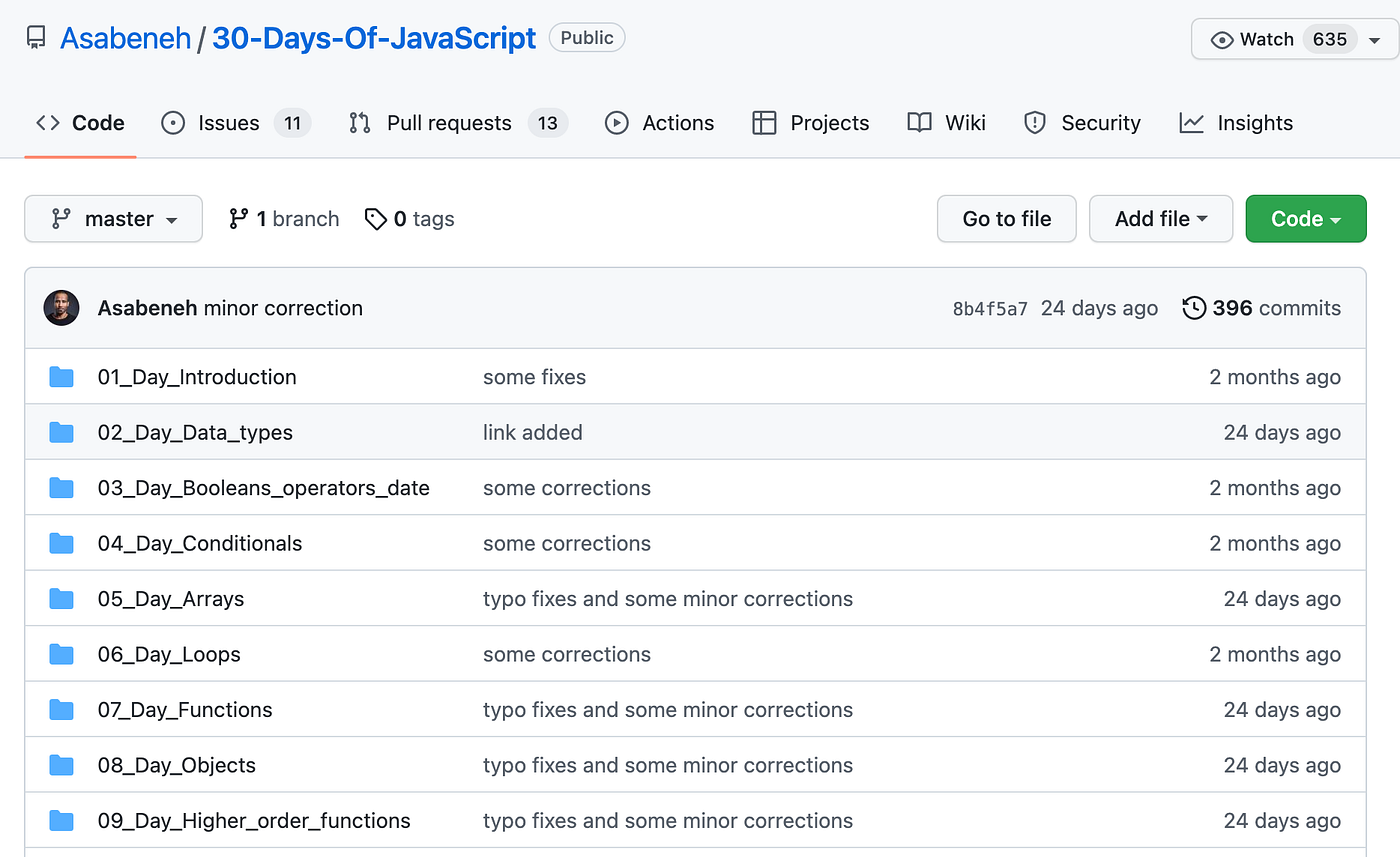The width and height of the screenshot is (1400, 857).
Task: Open the 07_Day_Functions folder
Action: 185,710
